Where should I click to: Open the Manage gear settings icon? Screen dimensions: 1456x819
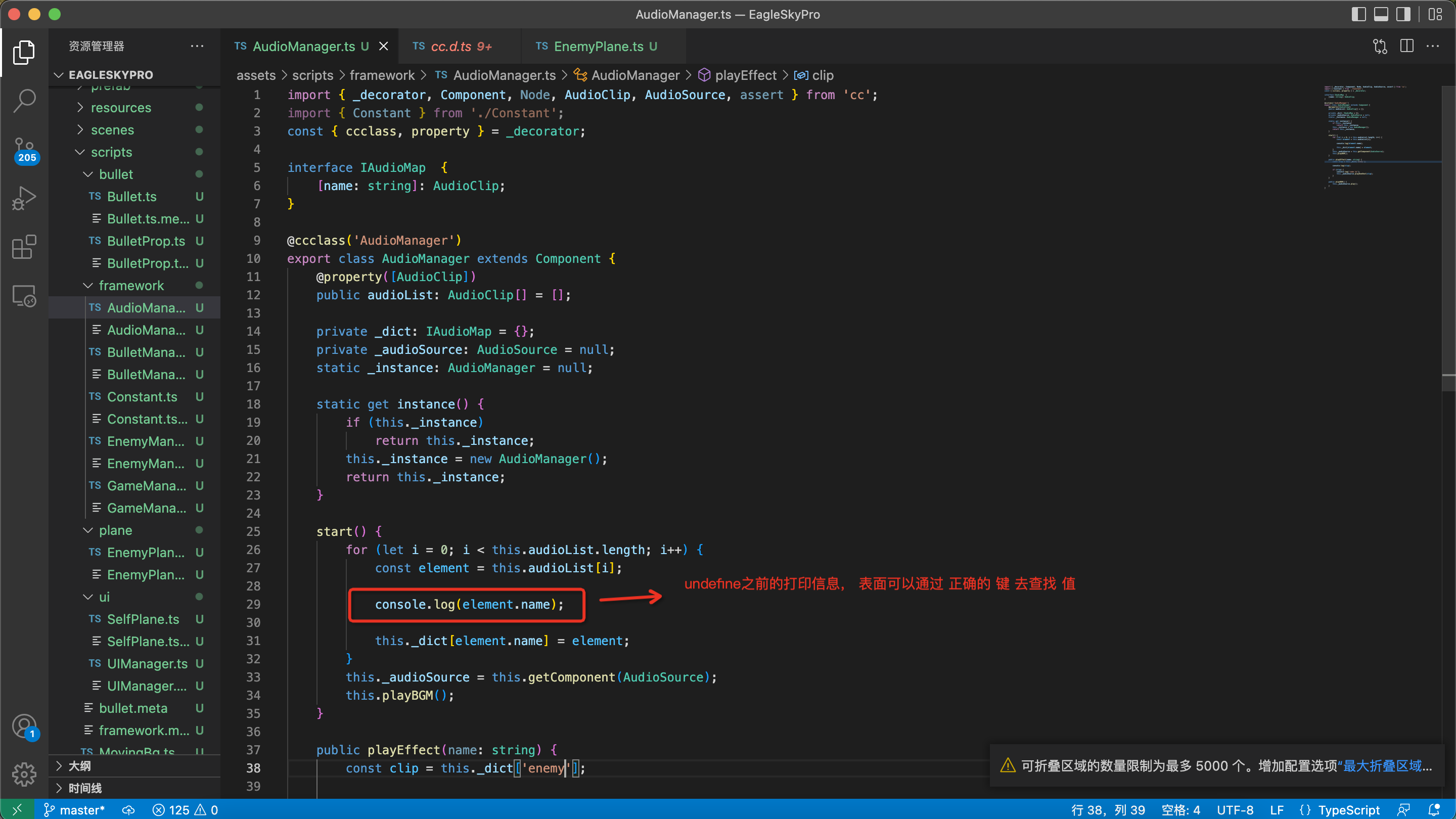pyautogui.click(x=24, y=774)
